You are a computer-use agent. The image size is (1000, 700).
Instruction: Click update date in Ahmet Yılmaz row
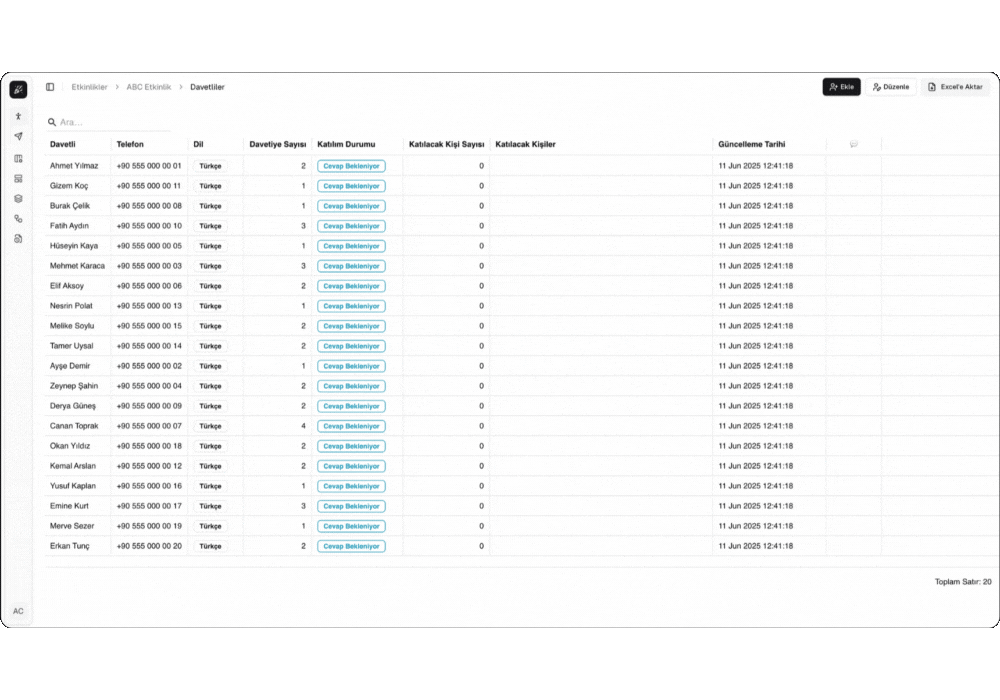(756, 166)
